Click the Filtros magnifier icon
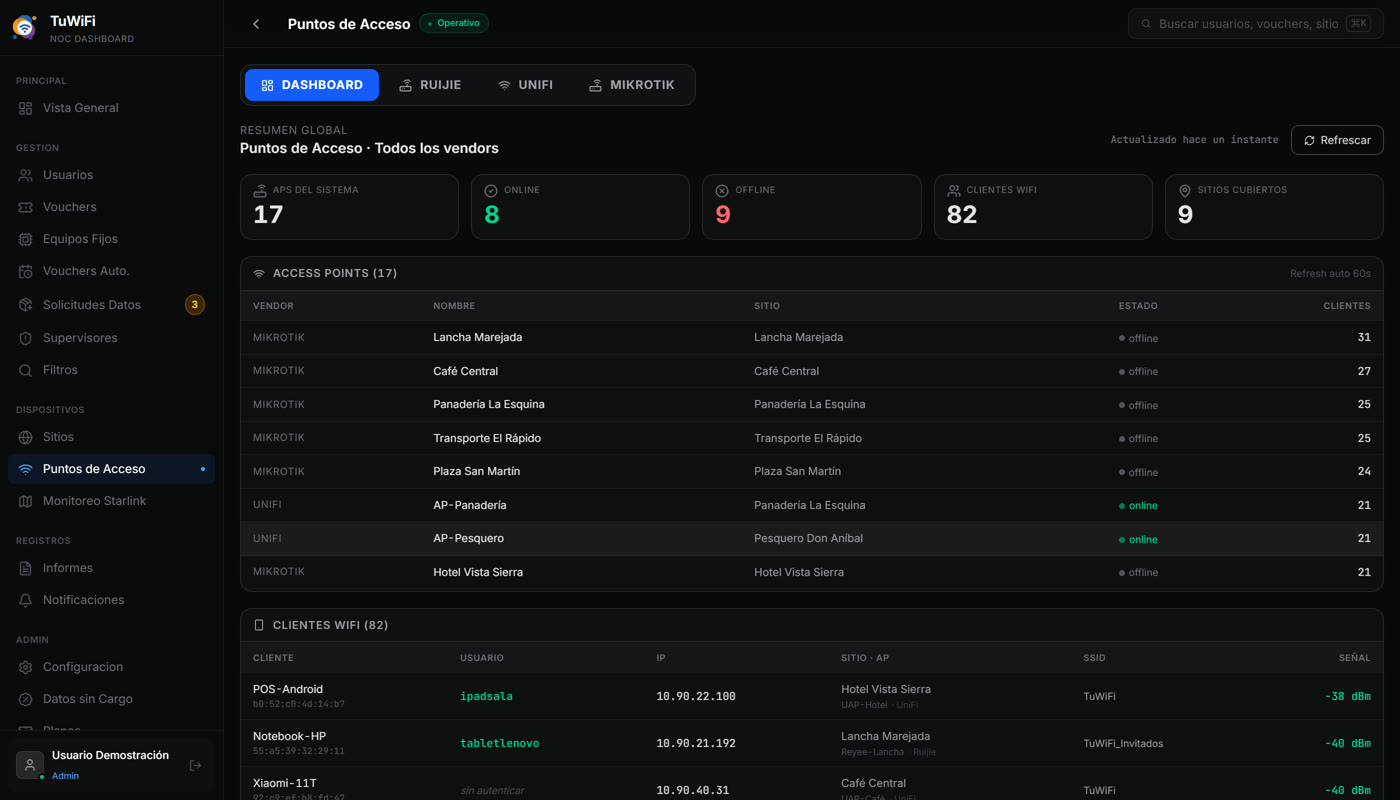This screenshot has width=1400, height=800. tap(26, 370)
